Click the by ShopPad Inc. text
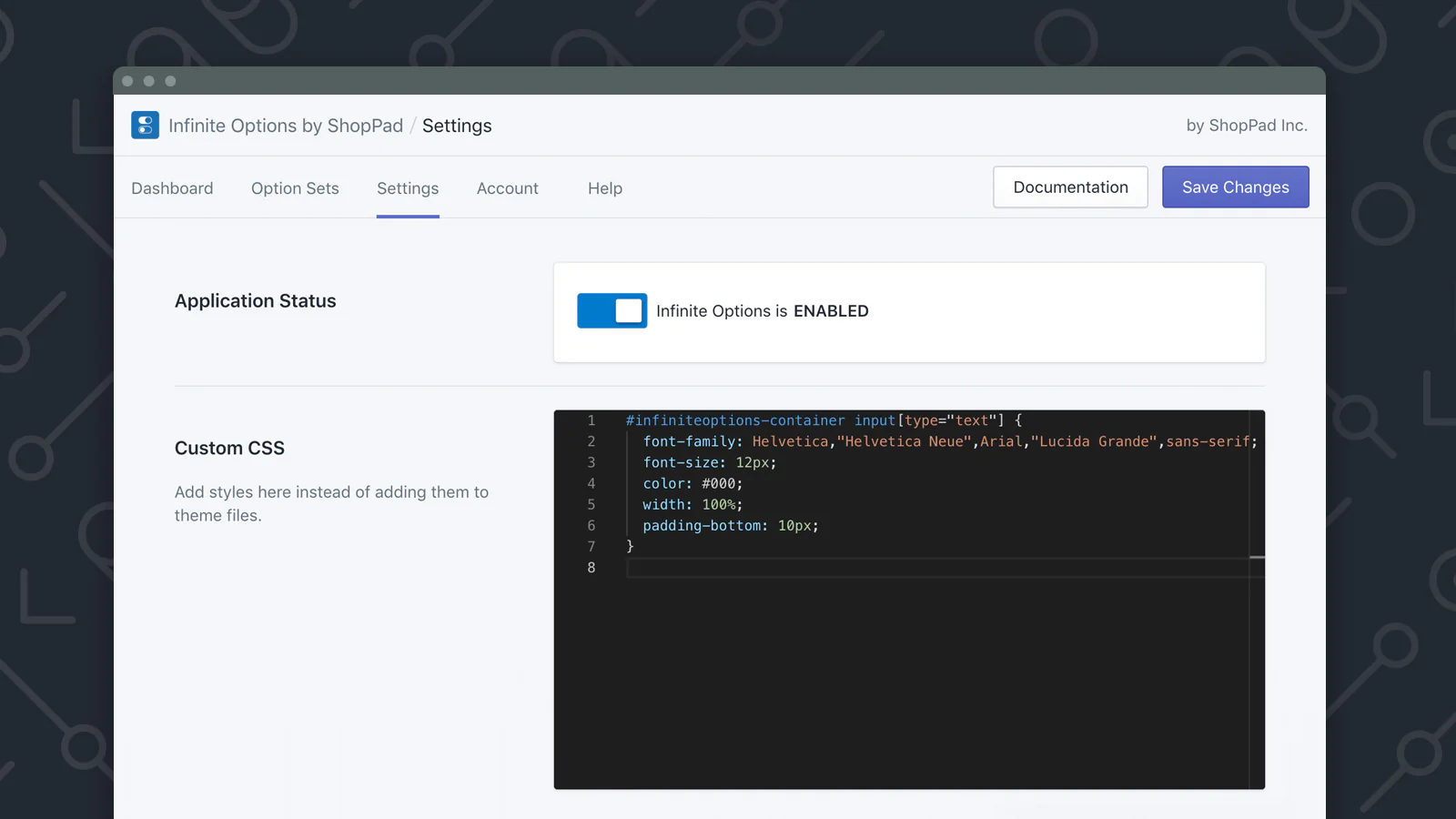 click(x=1247, y=126)
